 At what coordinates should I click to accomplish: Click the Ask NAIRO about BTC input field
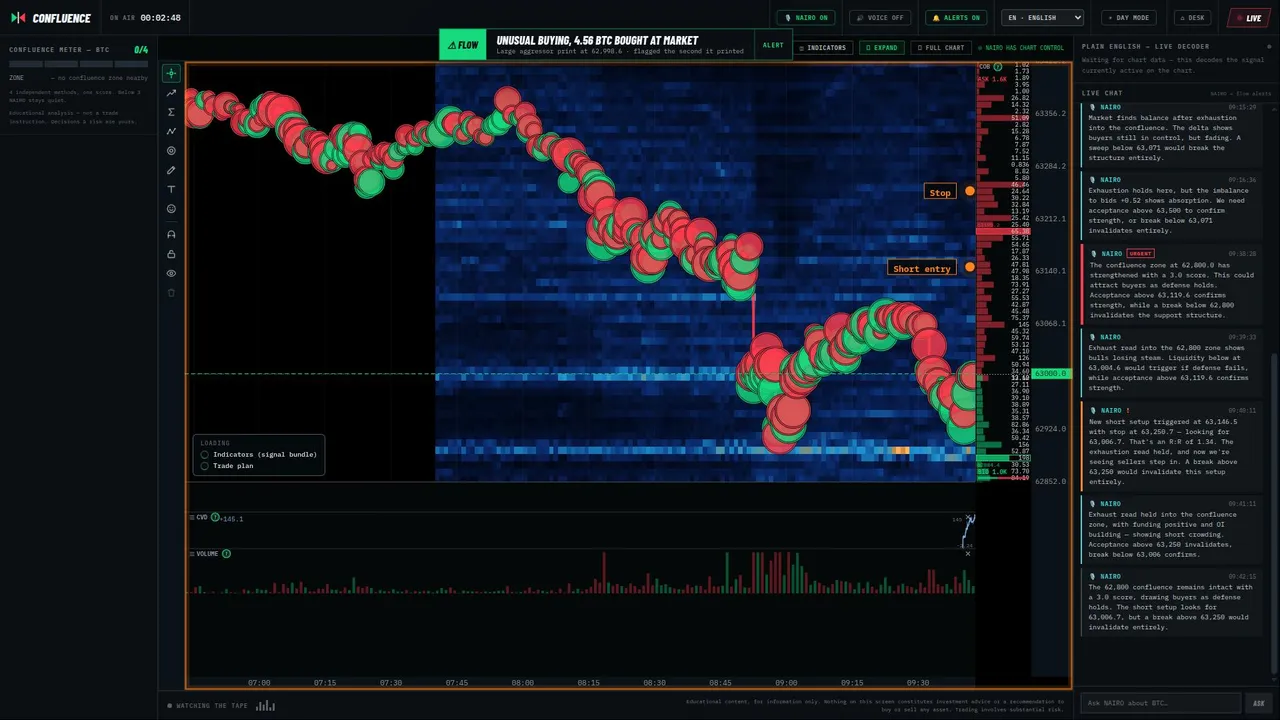1160,703
